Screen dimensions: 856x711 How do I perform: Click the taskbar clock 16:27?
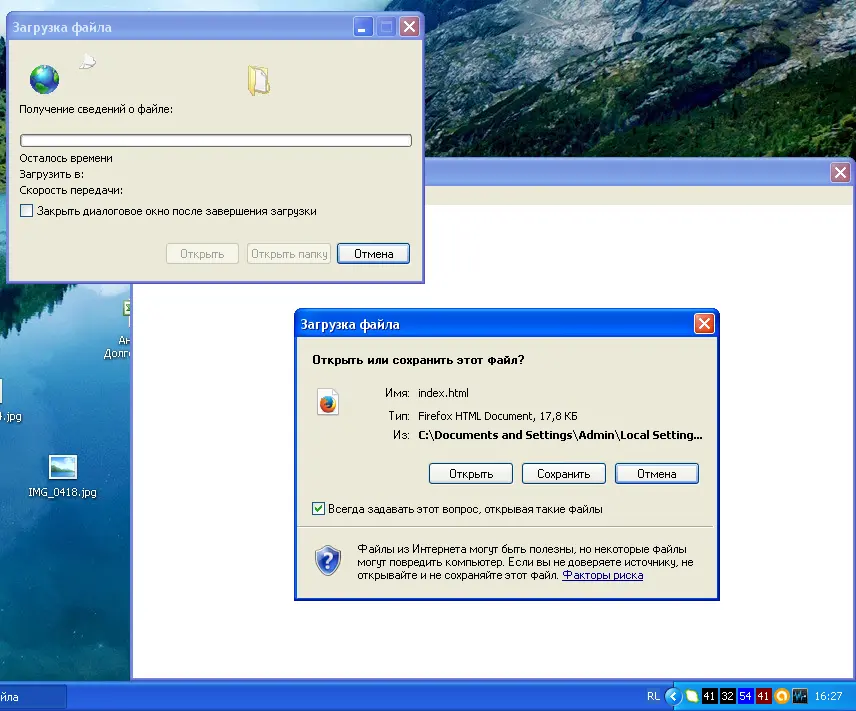click(x=828, y=696)
